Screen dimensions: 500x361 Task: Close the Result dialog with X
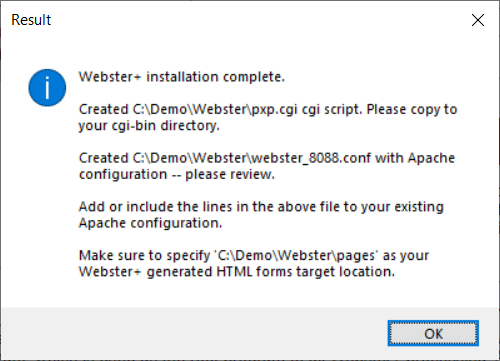pyautogui.click(x=478, y=20)
